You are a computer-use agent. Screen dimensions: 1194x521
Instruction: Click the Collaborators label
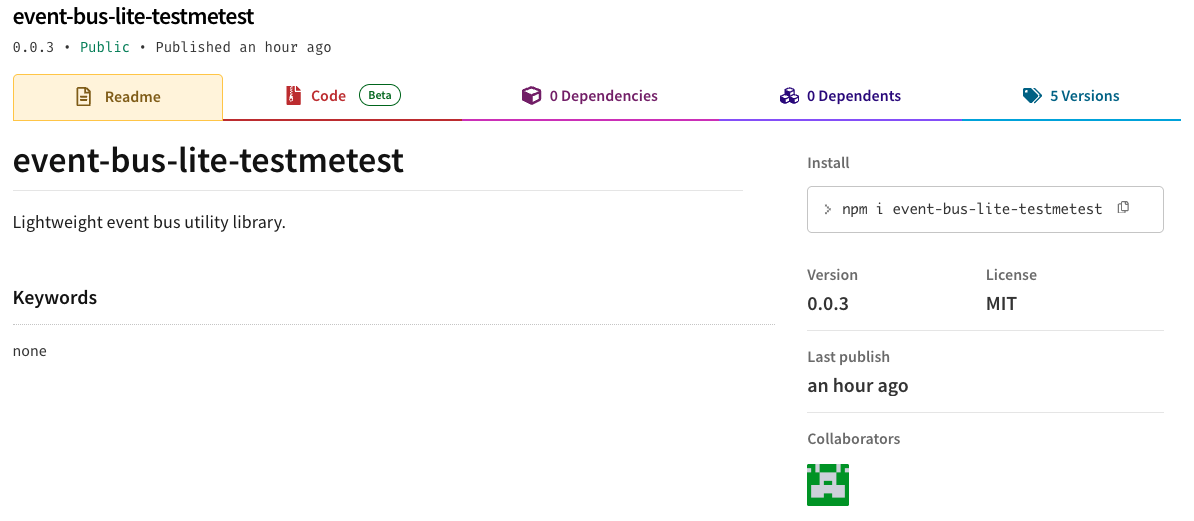tap(854, 439)
